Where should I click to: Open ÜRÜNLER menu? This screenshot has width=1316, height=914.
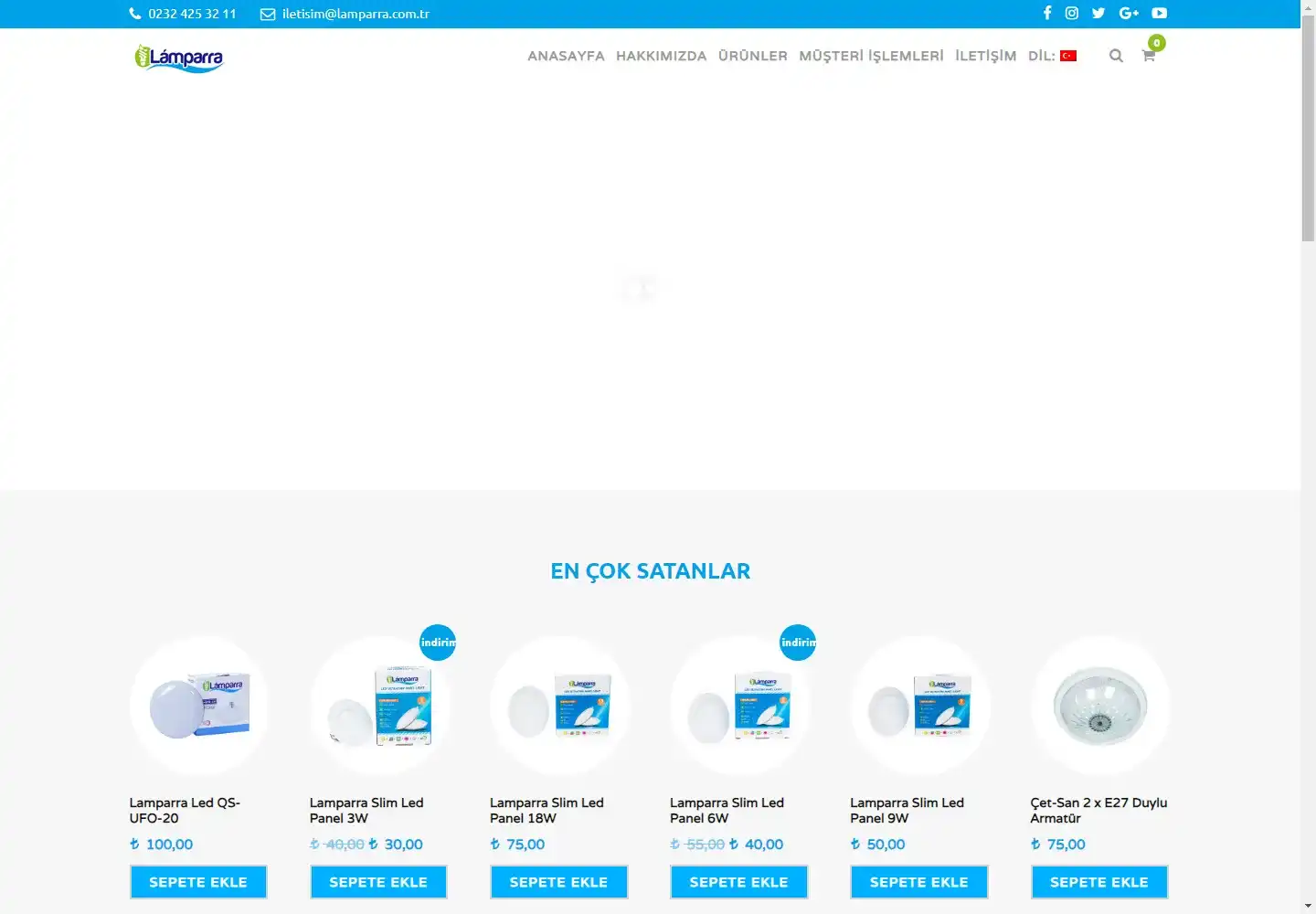point(753,56)
